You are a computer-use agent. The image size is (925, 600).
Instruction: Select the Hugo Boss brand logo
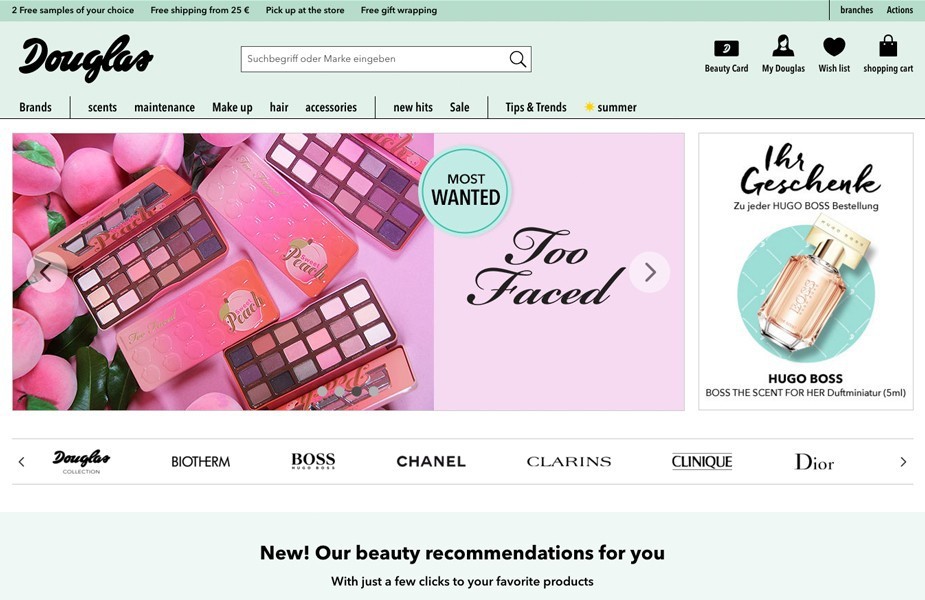click(313, 461)
